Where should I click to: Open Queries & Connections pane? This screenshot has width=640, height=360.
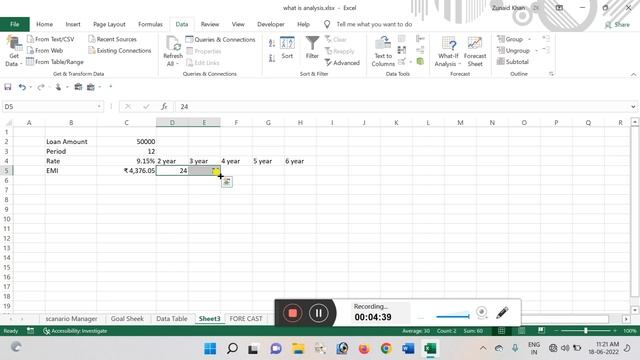pos(220,39)
